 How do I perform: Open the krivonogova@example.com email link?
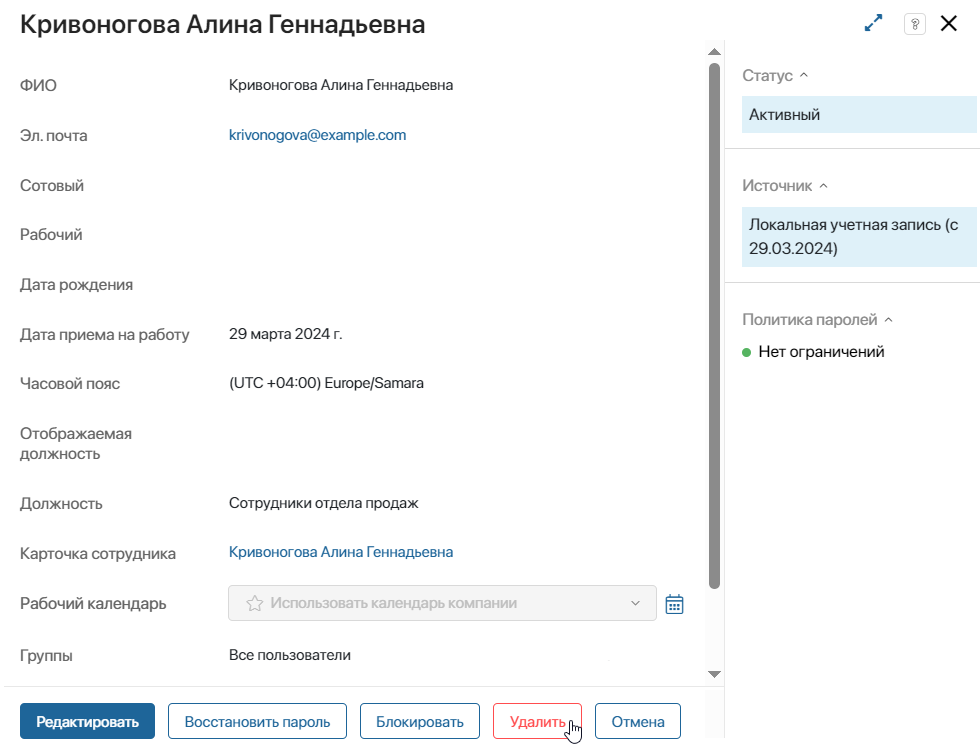(318, 135)
